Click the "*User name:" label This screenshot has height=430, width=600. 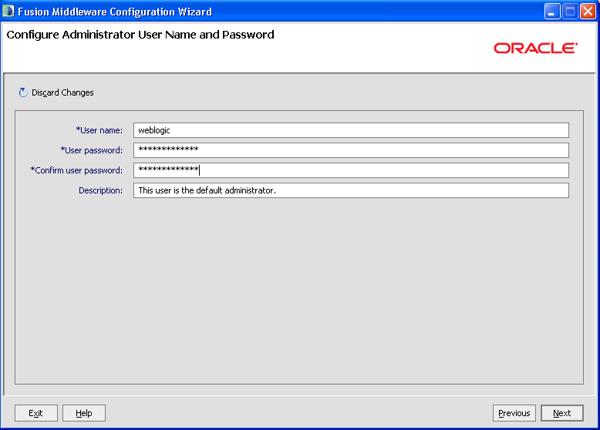(98, 130)
